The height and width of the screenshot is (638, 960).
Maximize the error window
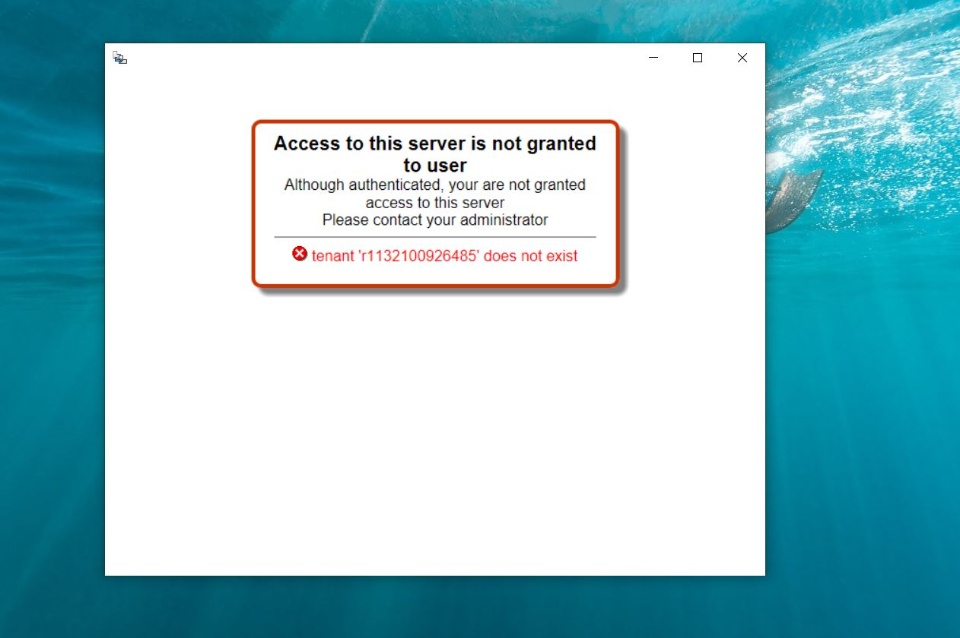click(x=697, y=58)
